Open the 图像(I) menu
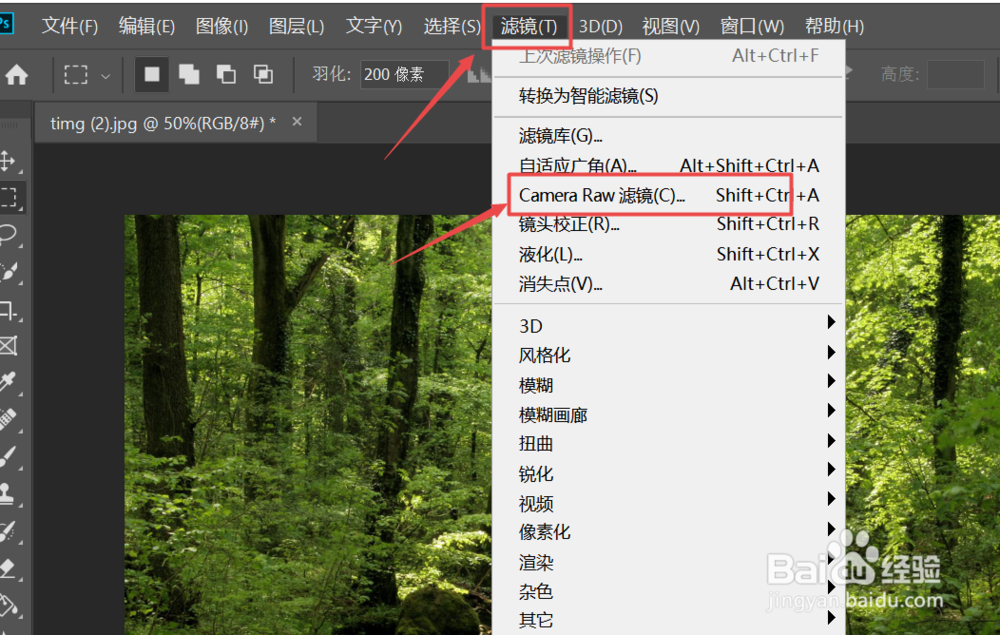Viewport: 1000px width, 635px height. [x=221, y=26]
